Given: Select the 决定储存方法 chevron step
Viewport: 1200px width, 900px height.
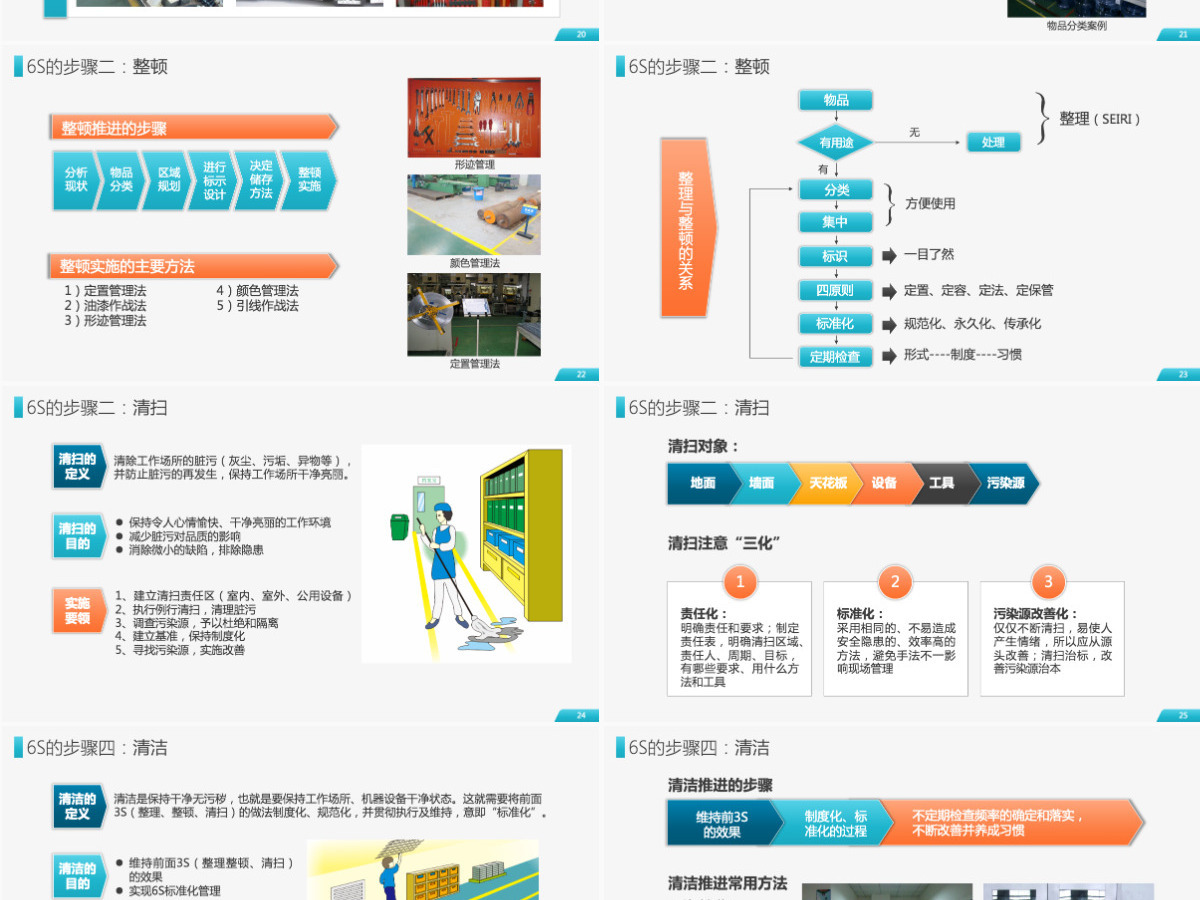Looking at the screenshot, I should [261, 180].
